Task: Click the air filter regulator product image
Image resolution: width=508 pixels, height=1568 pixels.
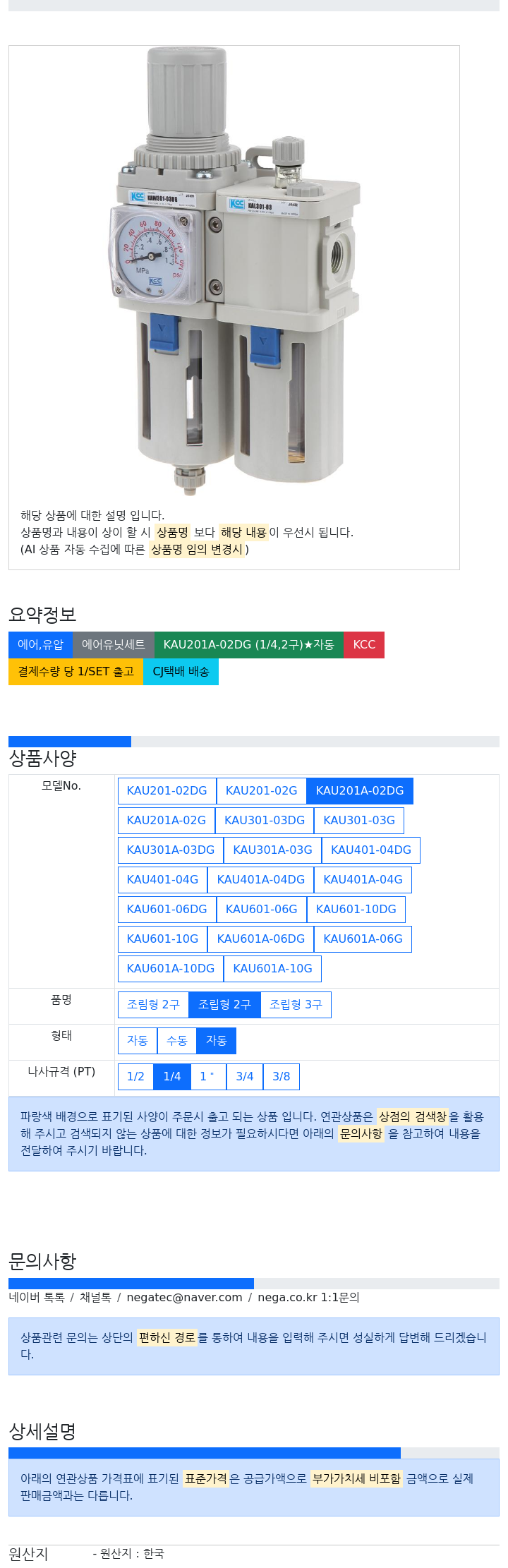Action: coord(234,272)
